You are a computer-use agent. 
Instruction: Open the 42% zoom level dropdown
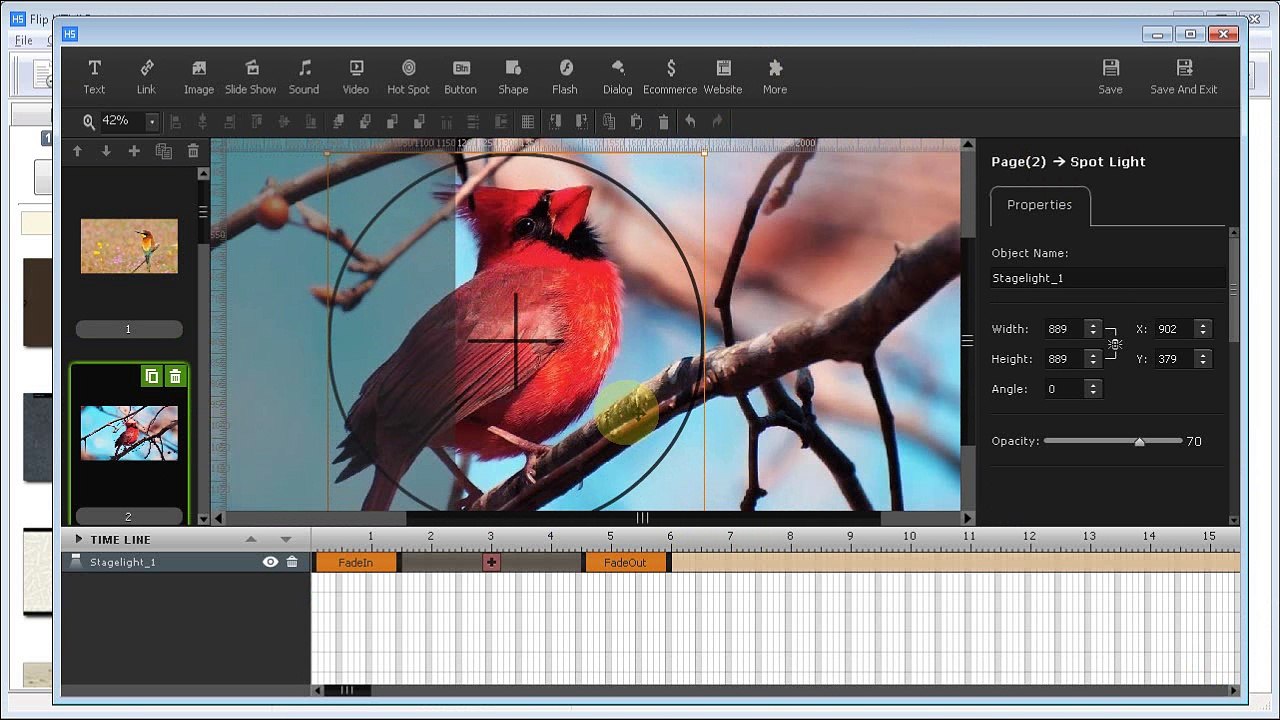tap(152, 122)
